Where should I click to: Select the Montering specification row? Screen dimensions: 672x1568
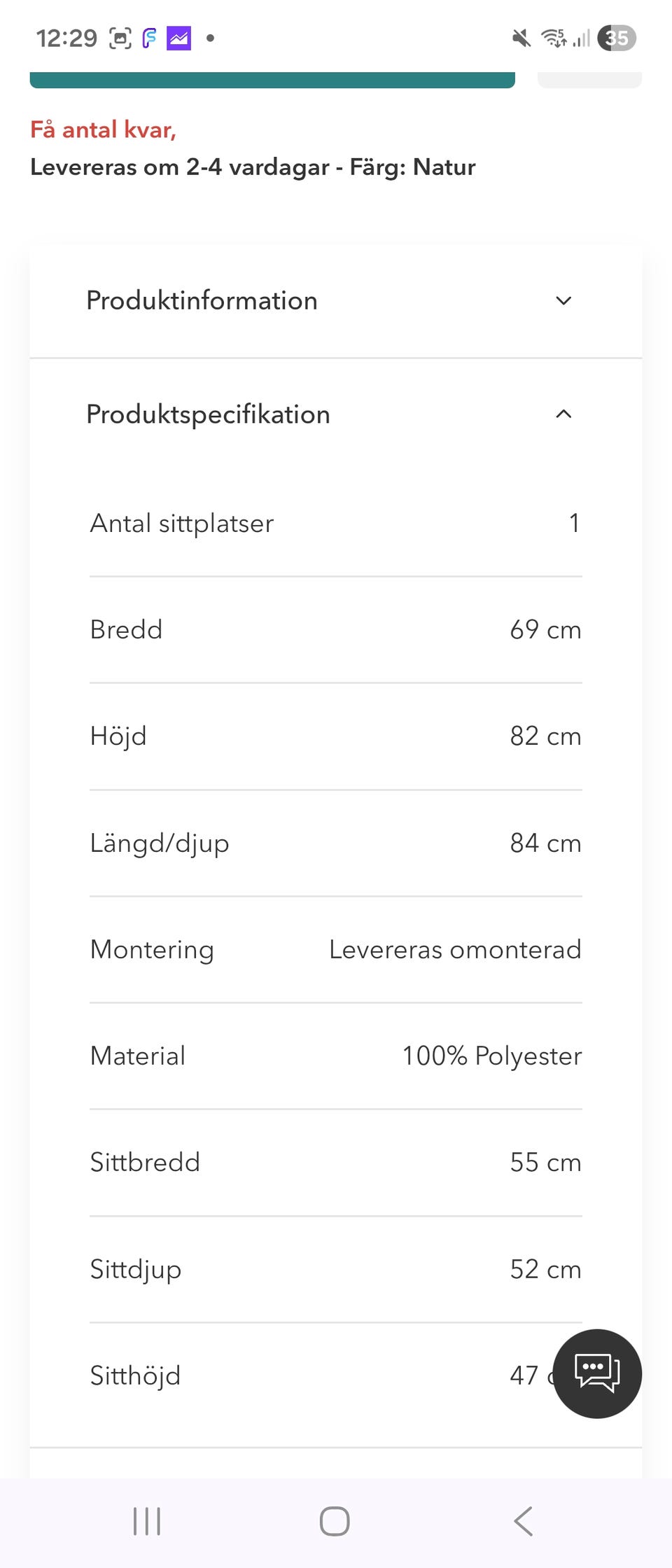coord(336,950)
